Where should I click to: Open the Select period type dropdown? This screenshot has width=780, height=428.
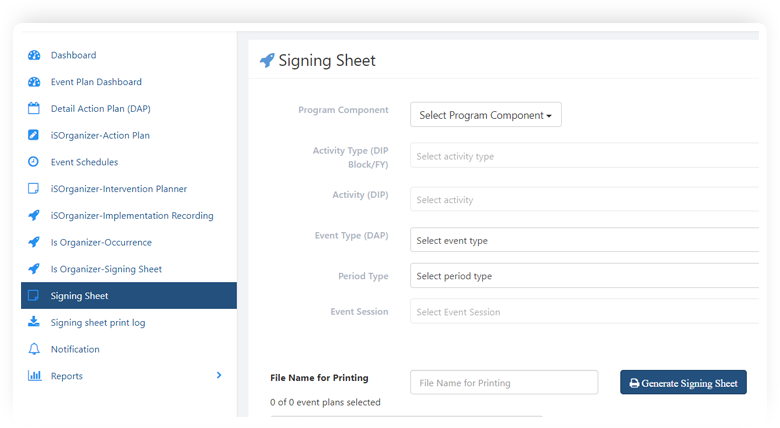(584, 276)
